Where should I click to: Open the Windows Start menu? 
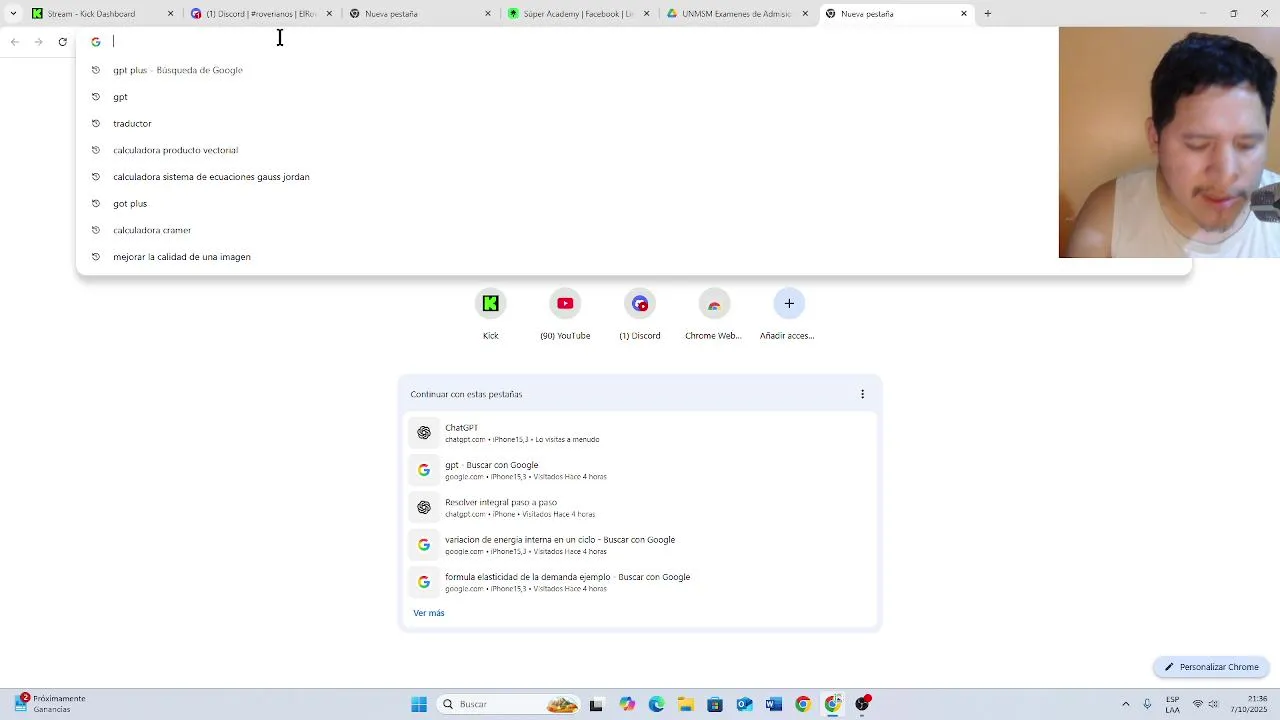pyautogui.click(x=419, y=704)
